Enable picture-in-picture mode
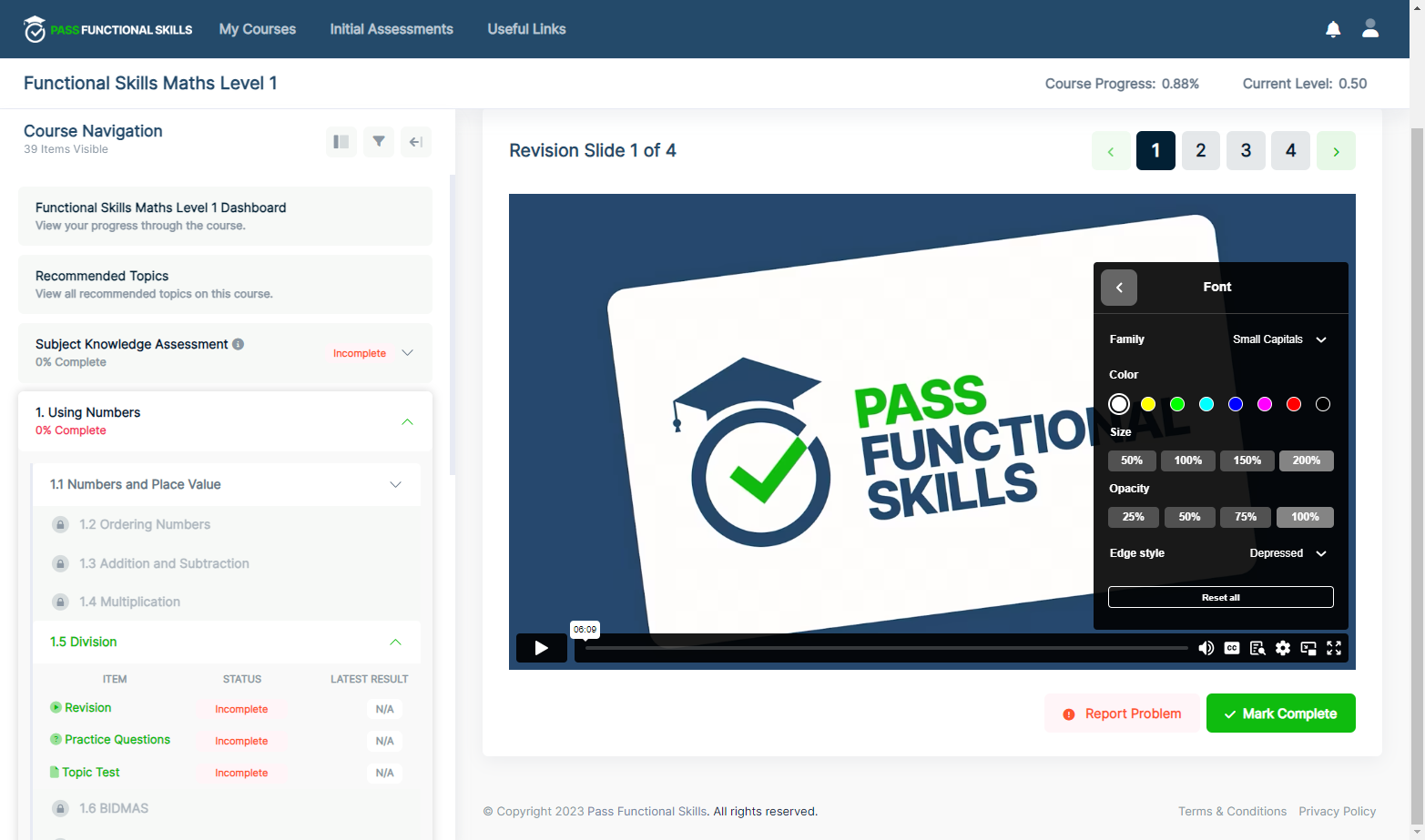Viewport: 1425px width, 840px height. coord(1308,648)
